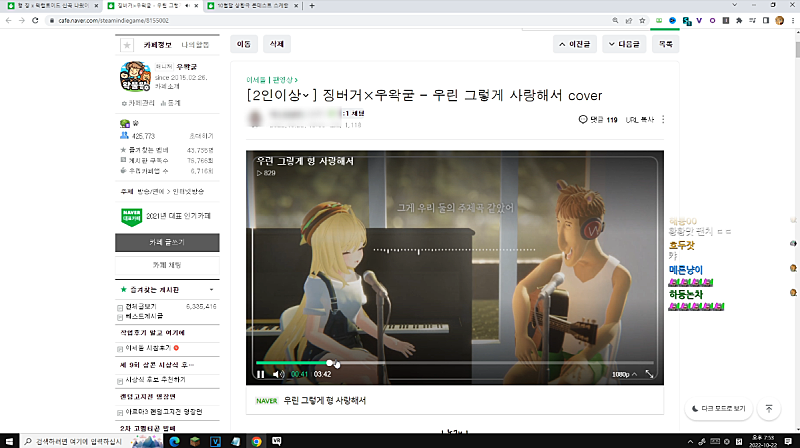
Task: Open the Windows notification center
Action: [x=788, y=441]
